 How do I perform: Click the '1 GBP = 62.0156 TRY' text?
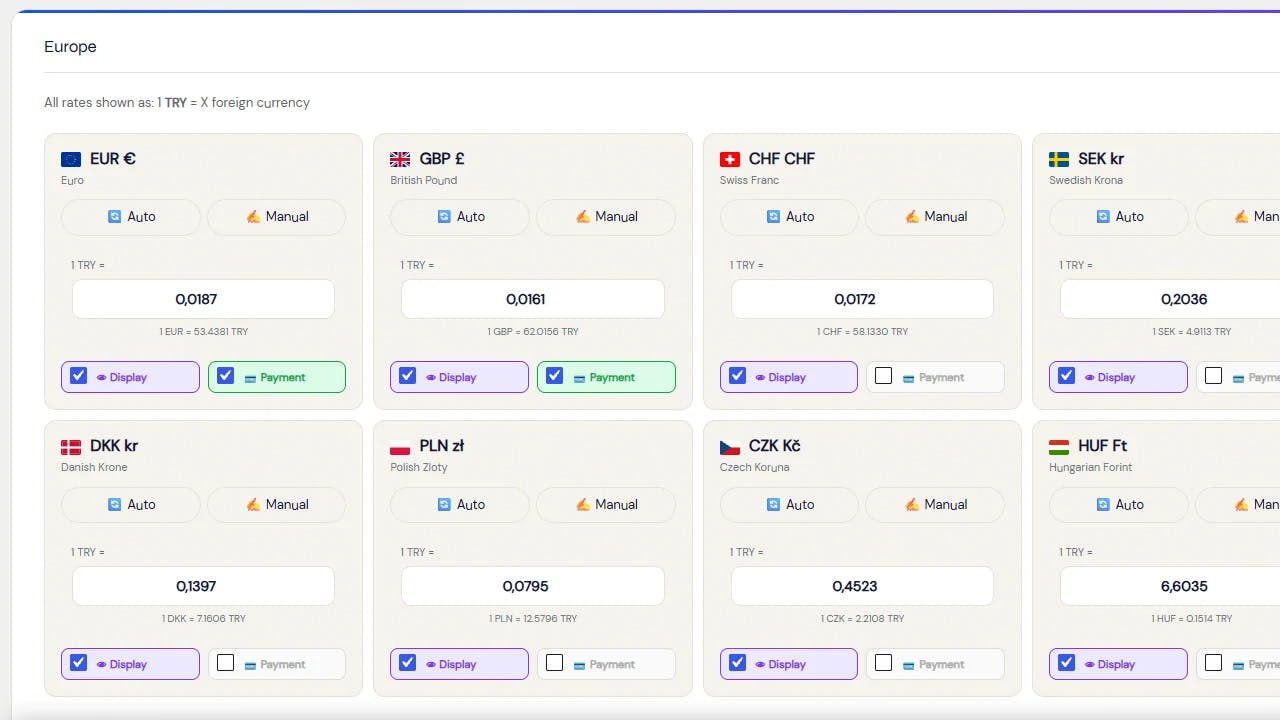coord(533,332)
